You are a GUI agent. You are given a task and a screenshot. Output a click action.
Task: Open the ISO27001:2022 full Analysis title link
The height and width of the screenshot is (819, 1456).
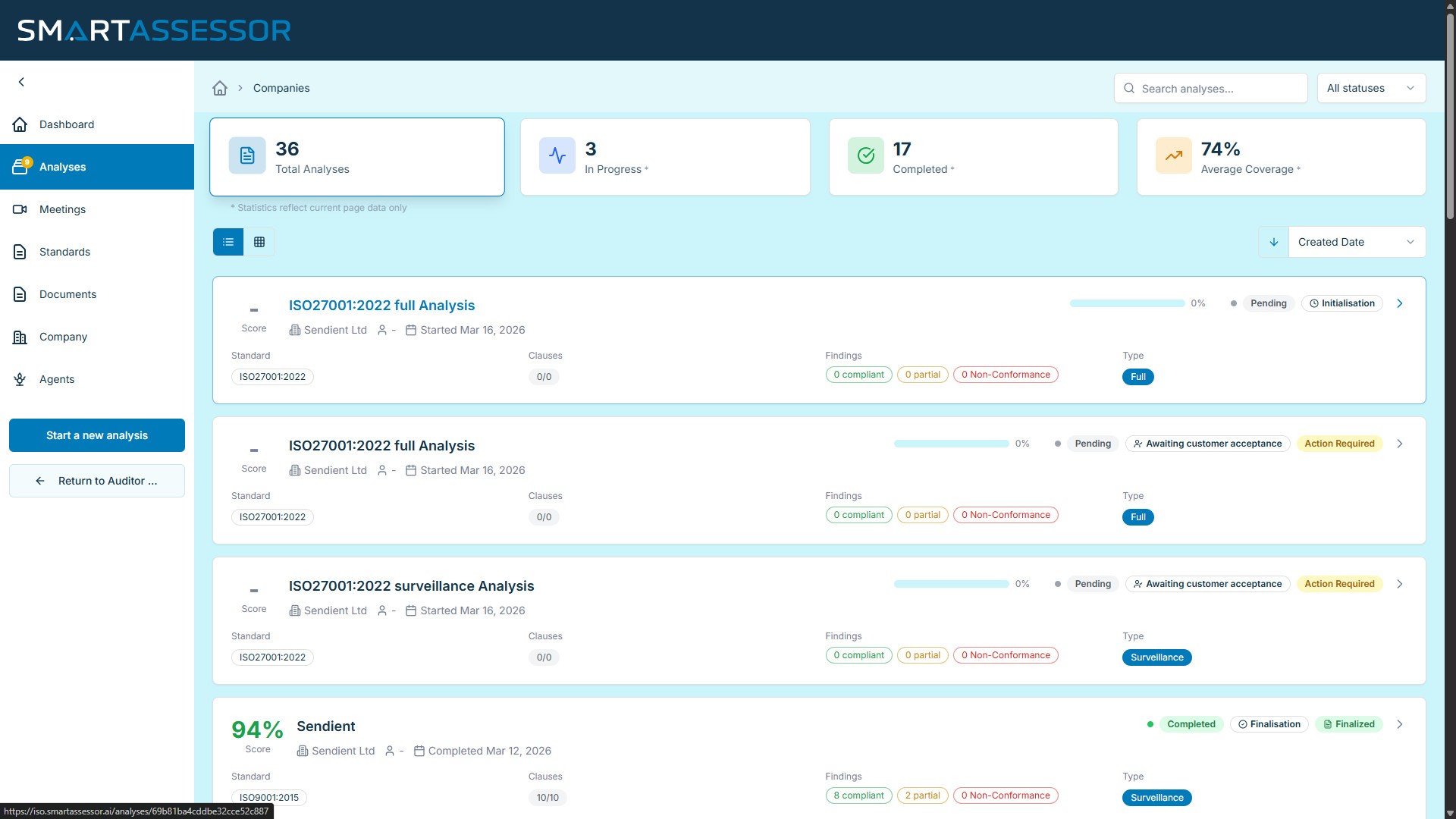click(x=381, y=306)
